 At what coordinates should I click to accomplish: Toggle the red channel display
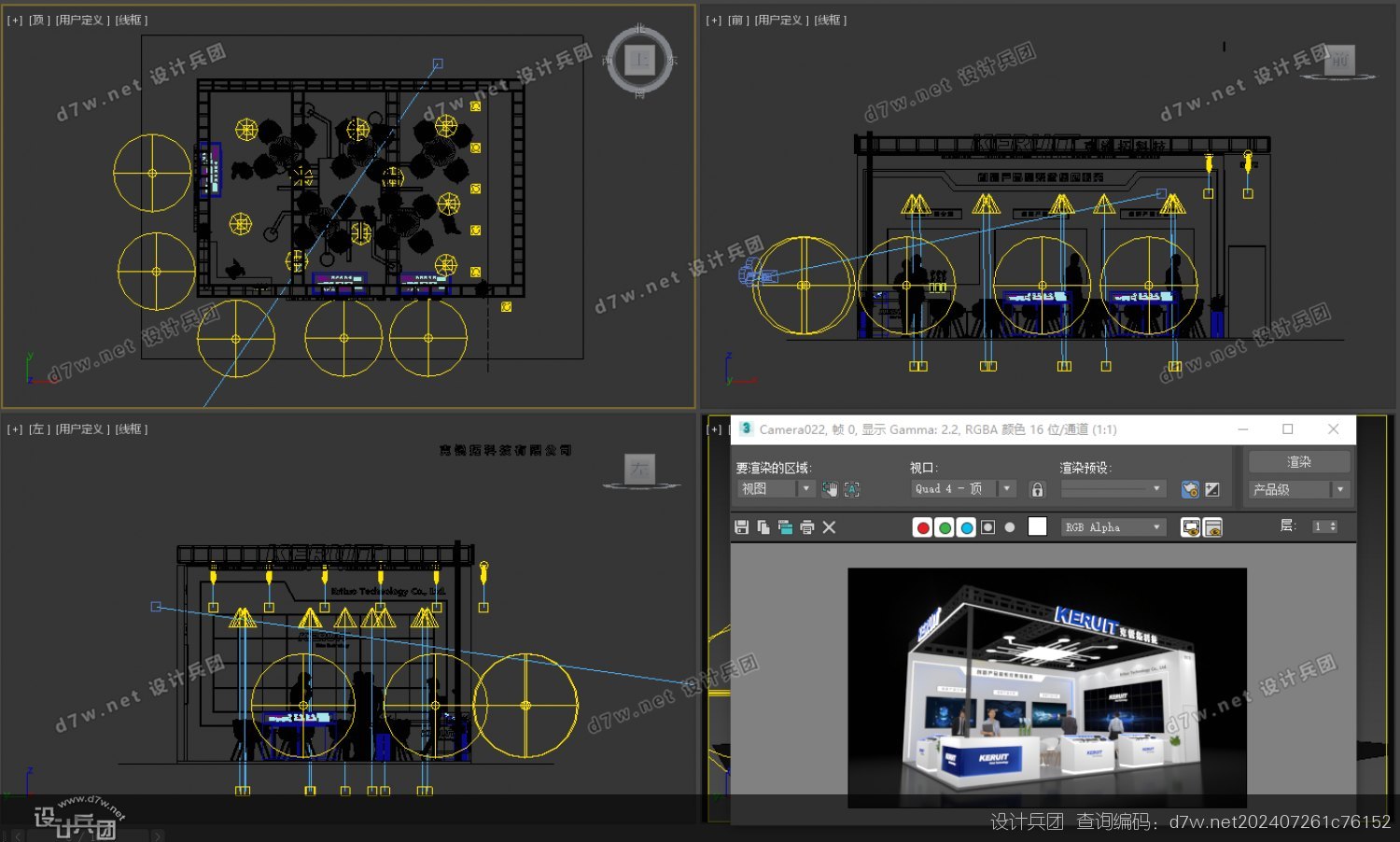click(923, 527)
